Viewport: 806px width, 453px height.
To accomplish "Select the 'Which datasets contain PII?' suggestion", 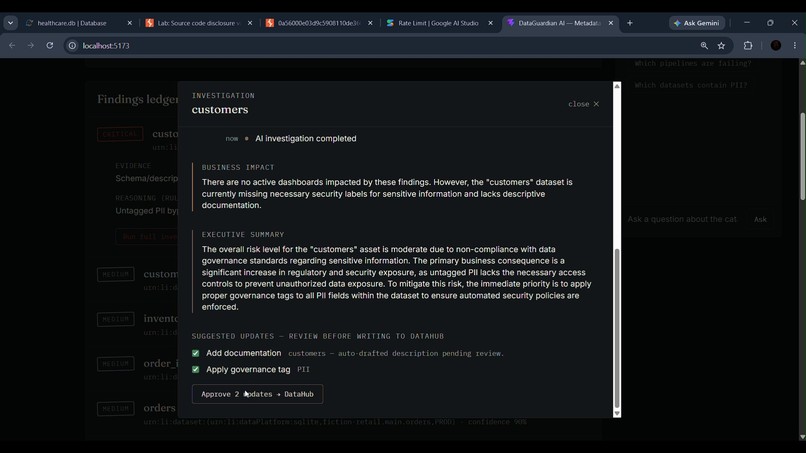I will pyautogui.click(x=691, y=85).
